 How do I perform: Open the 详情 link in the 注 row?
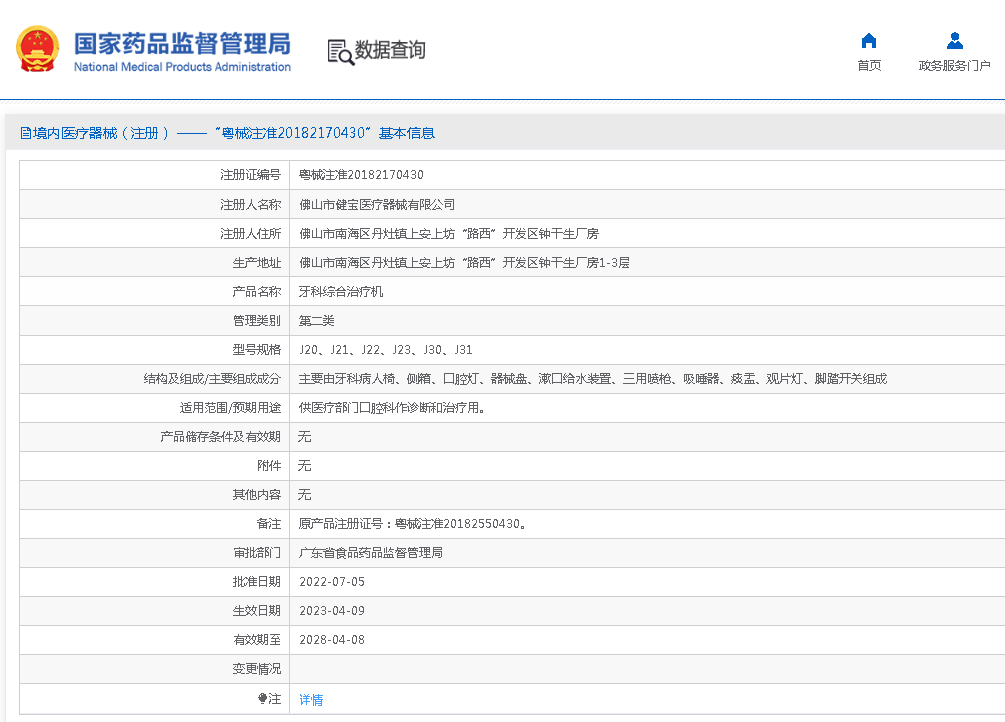(x=311, y=700)
